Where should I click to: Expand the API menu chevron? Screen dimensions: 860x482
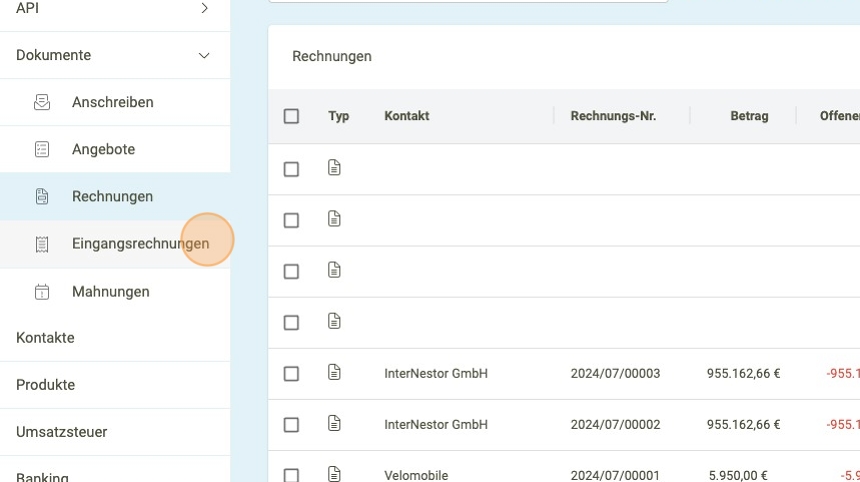204,8
